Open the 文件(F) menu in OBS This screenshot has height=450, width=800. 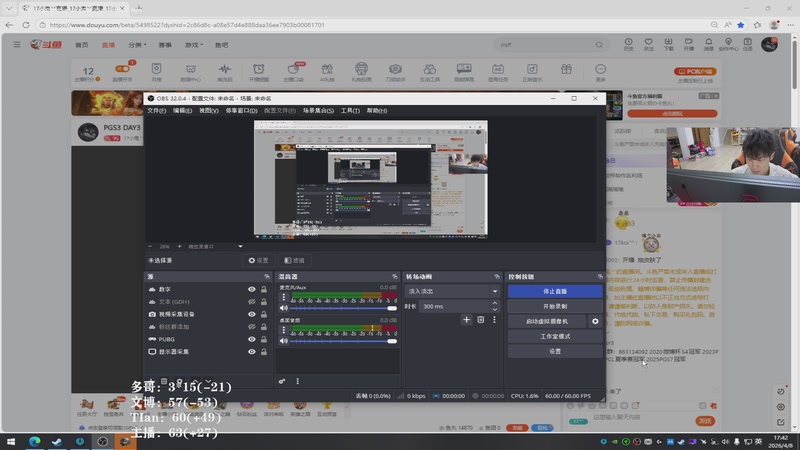157,111
